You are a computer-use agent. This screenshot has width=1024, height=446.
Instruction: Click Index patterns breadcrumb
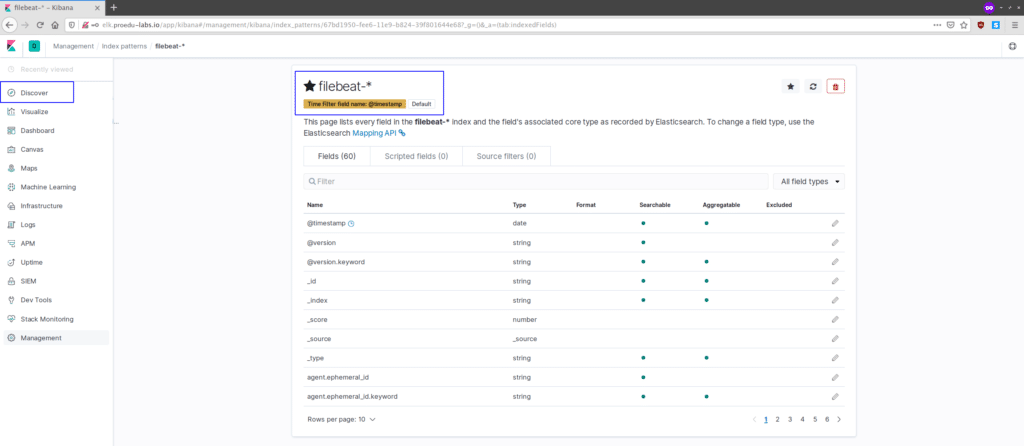tap(125, 46)
